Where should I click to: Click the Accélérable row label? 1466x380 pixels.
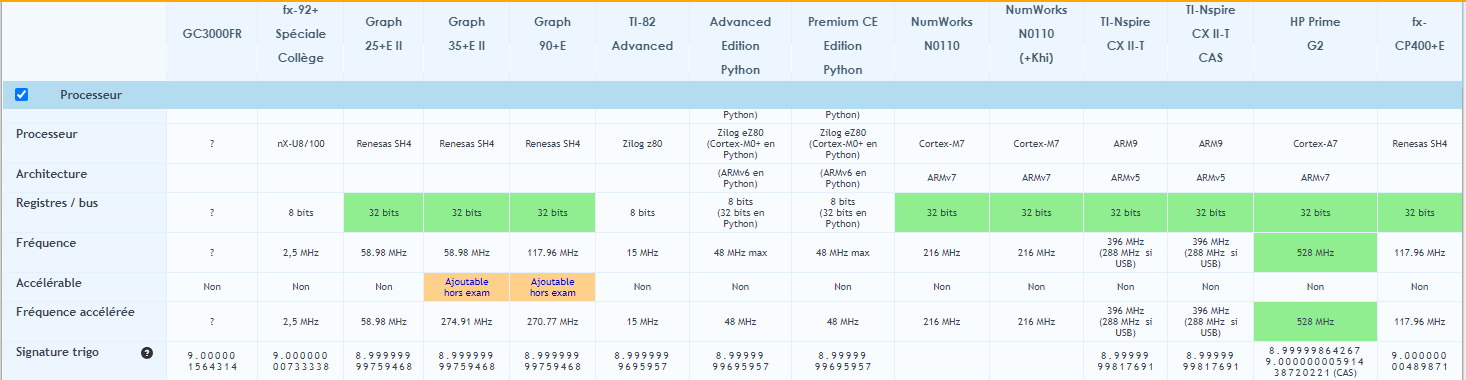[49, 282]
